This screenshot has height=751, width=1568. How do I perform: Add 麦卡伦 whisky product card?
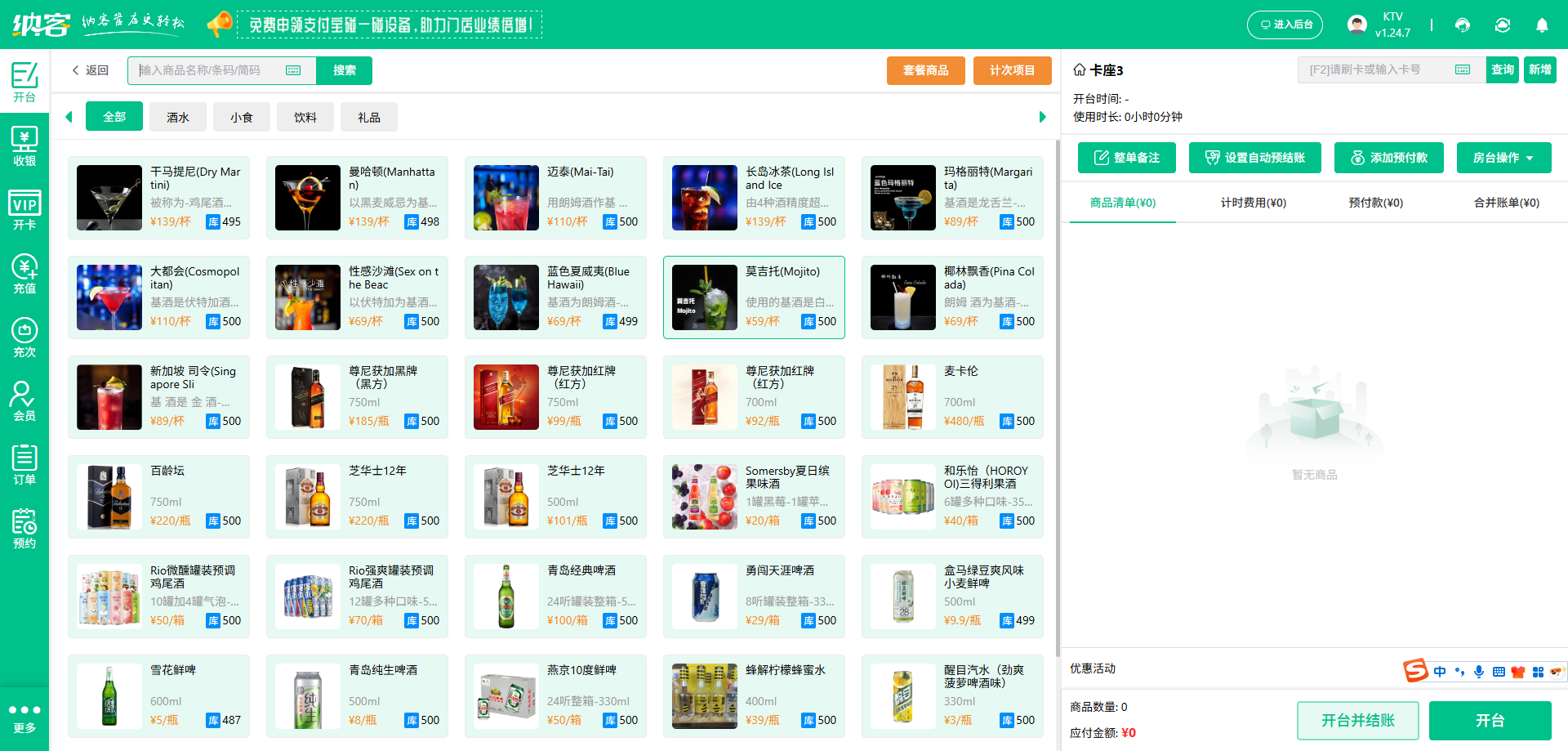click(952, 397)
